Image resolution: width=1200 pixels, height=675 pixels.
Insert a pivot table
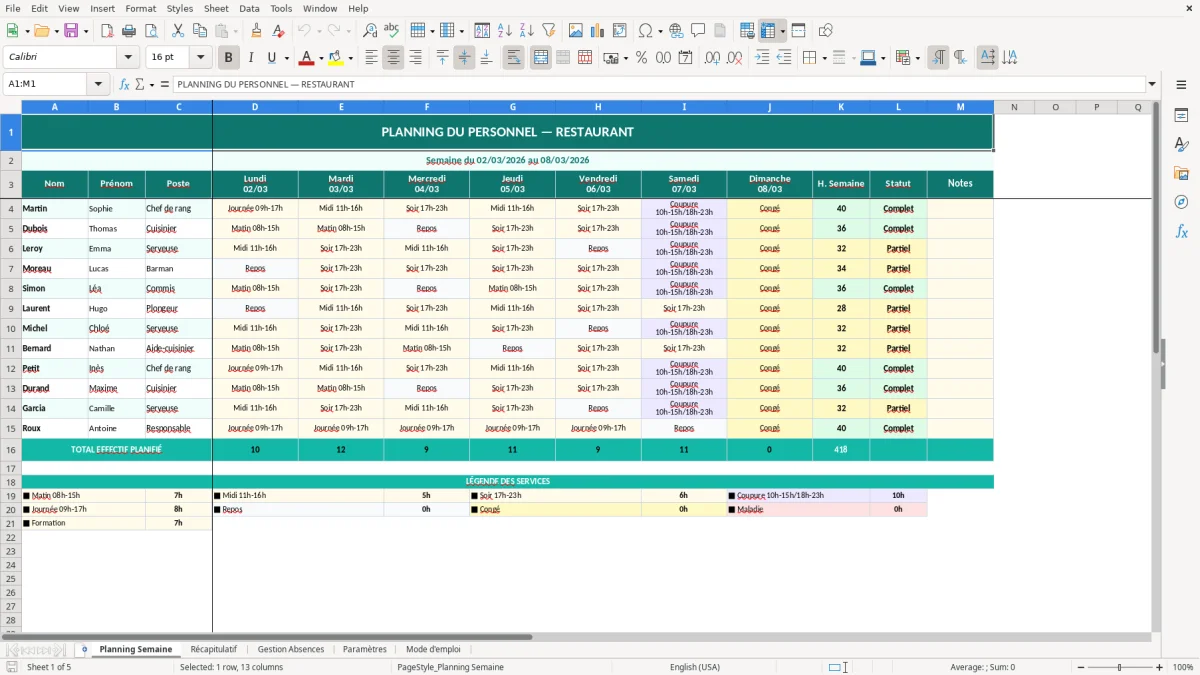[x=620, y=31]
